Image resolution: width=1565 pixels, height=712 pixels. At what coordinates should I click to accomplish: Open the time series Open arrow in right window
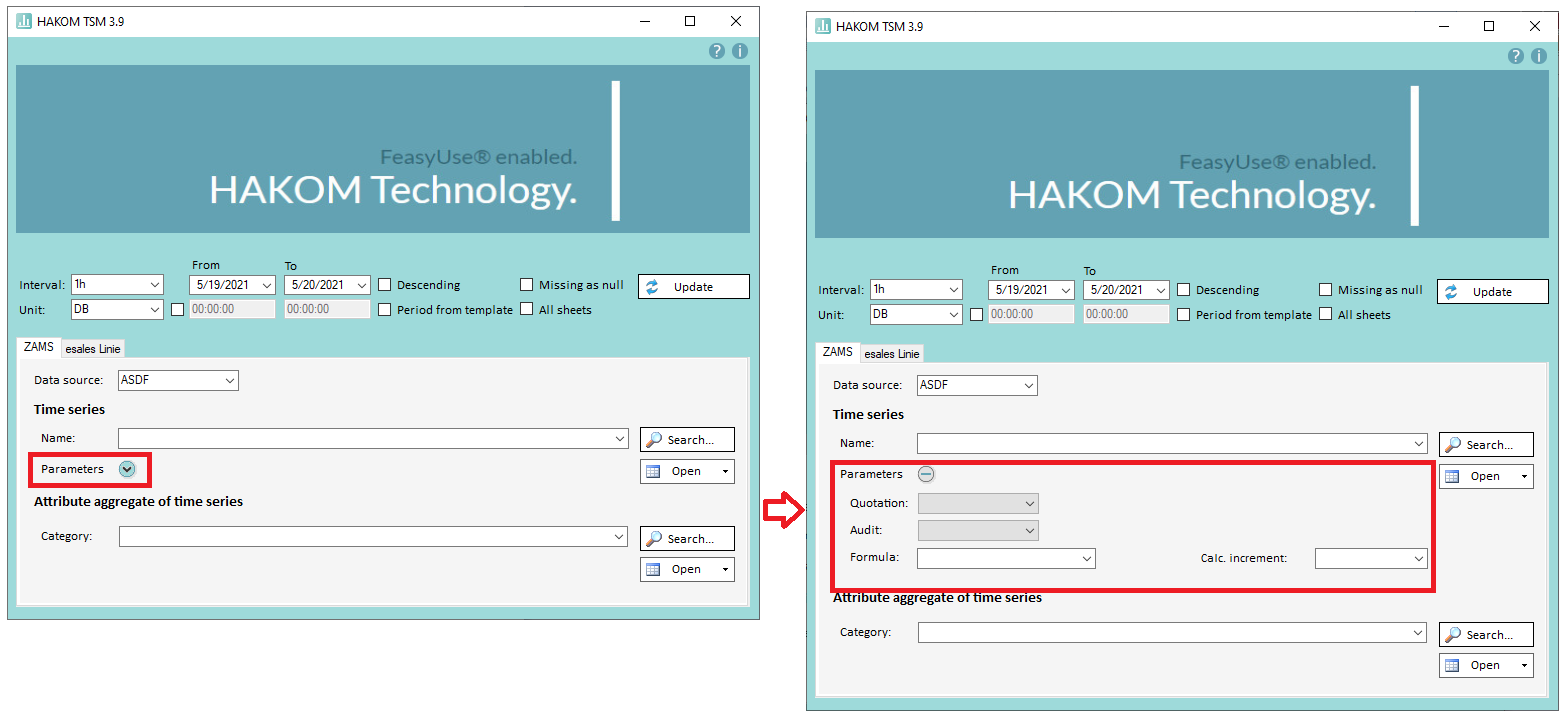pyautogui.click(x=1523, y=477)
